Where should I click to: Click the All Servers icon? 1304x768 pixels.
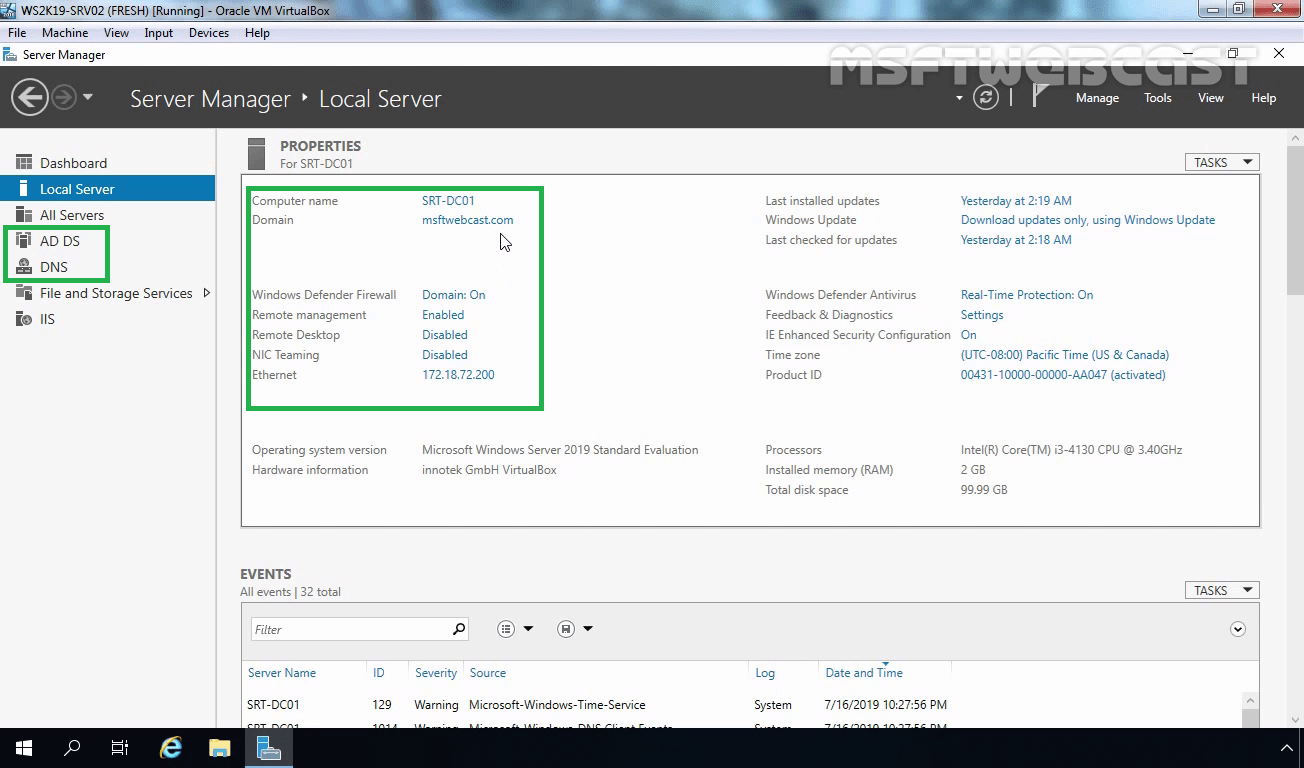point(24,214)
